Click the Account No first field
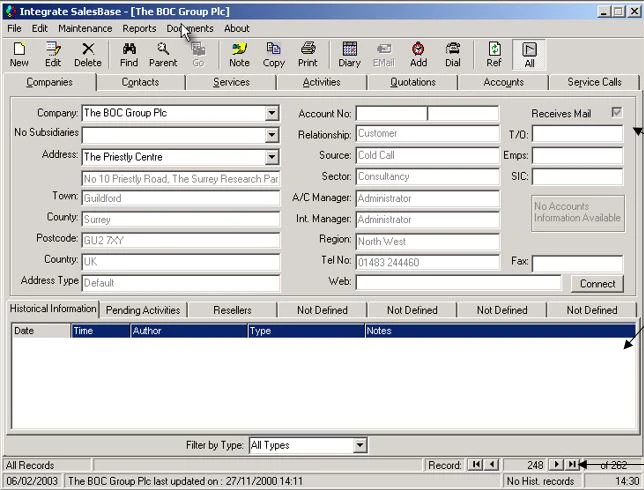This screenshot has width=644, height=490. [391, 113]
